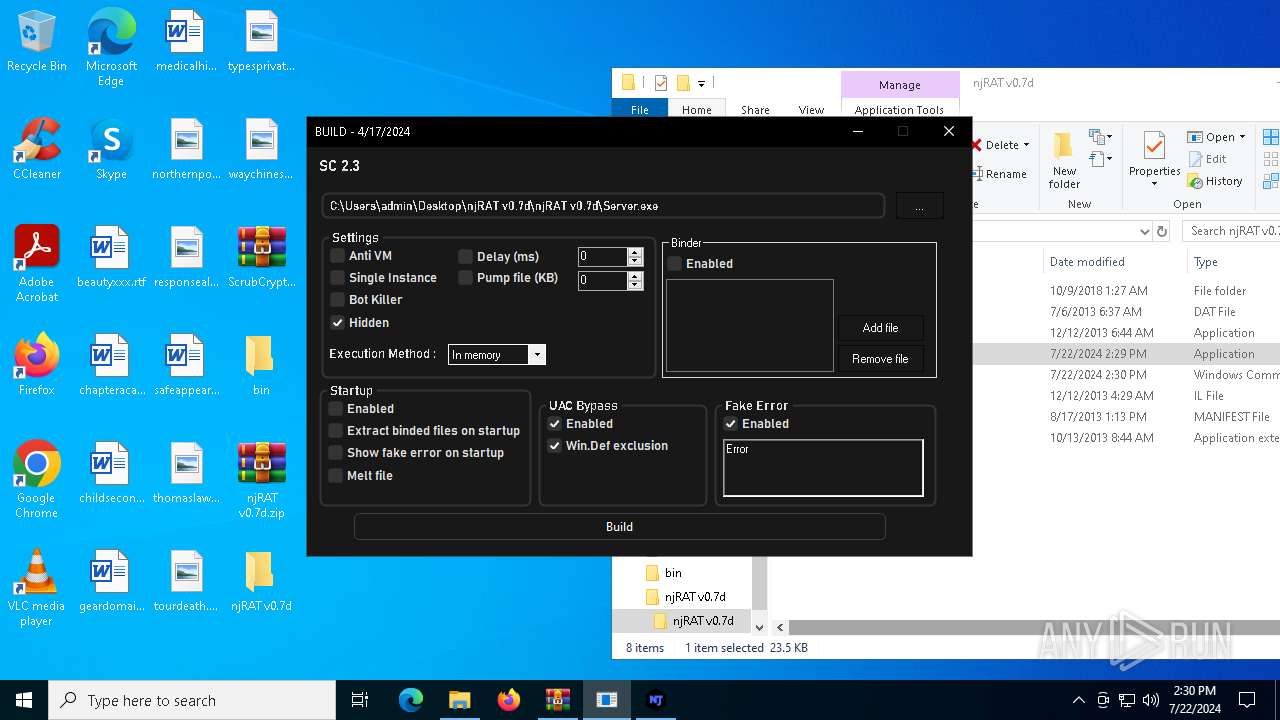Click New folder icon in Explorer ribbon

(1064, 160)
